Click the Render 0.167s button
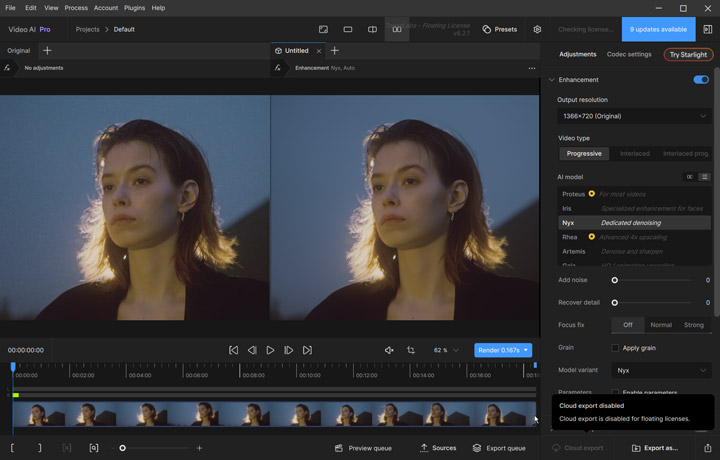720x460 pixels. coord(498,350)
